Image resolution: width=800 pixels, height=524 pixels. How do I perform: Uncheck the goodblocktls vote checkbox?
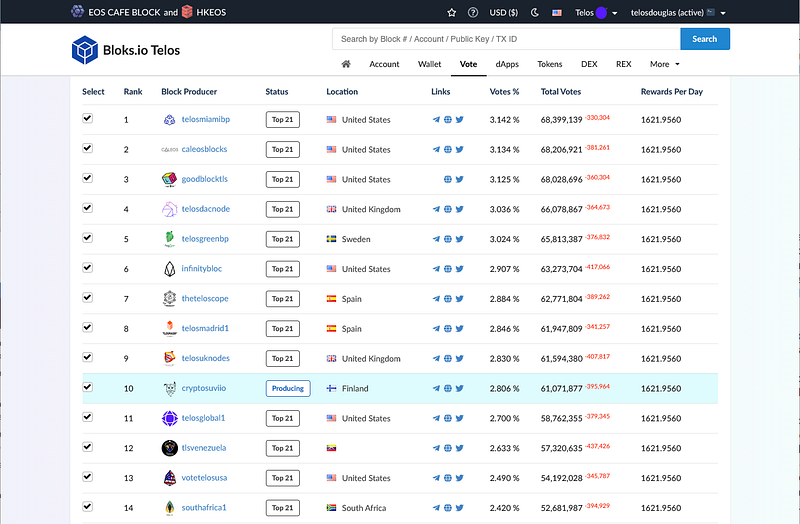point(88,178)
